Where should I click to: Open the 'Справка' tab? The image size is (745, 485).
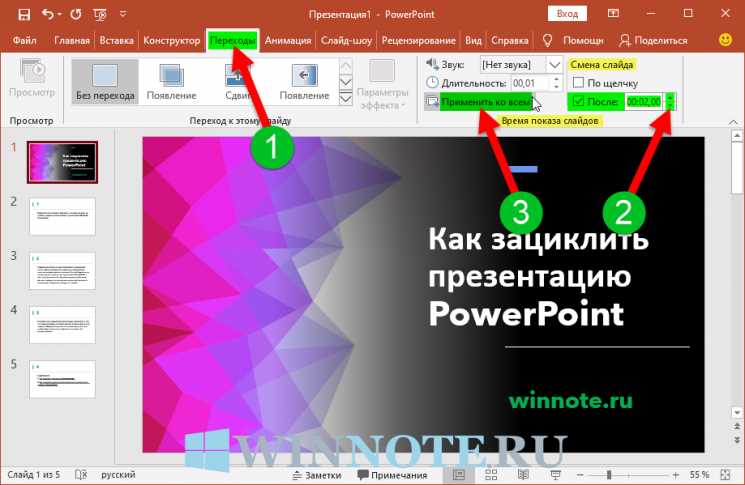510,41
